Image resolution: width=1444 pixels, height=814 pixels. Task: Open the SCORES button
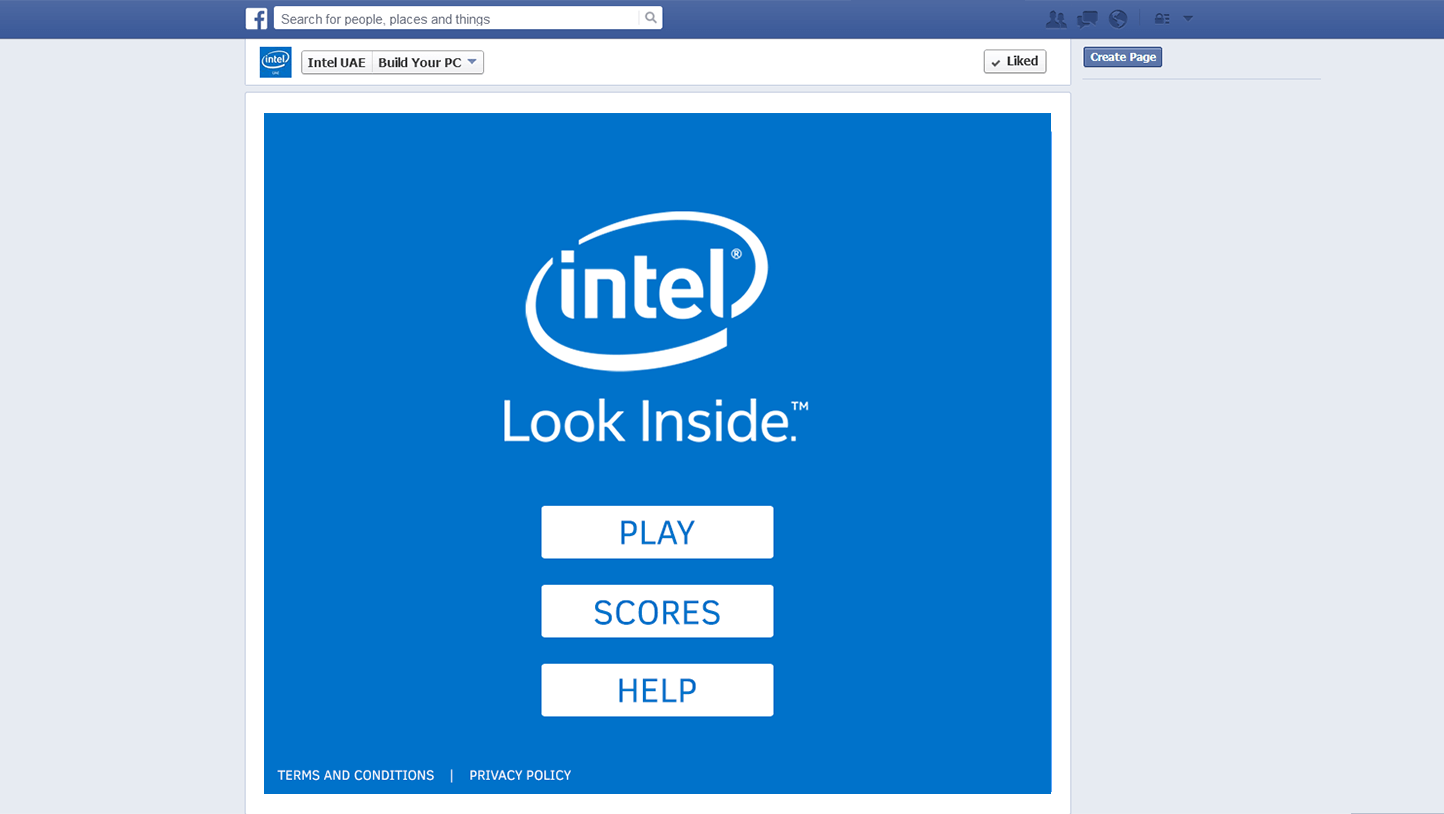[x=657, y=611]
